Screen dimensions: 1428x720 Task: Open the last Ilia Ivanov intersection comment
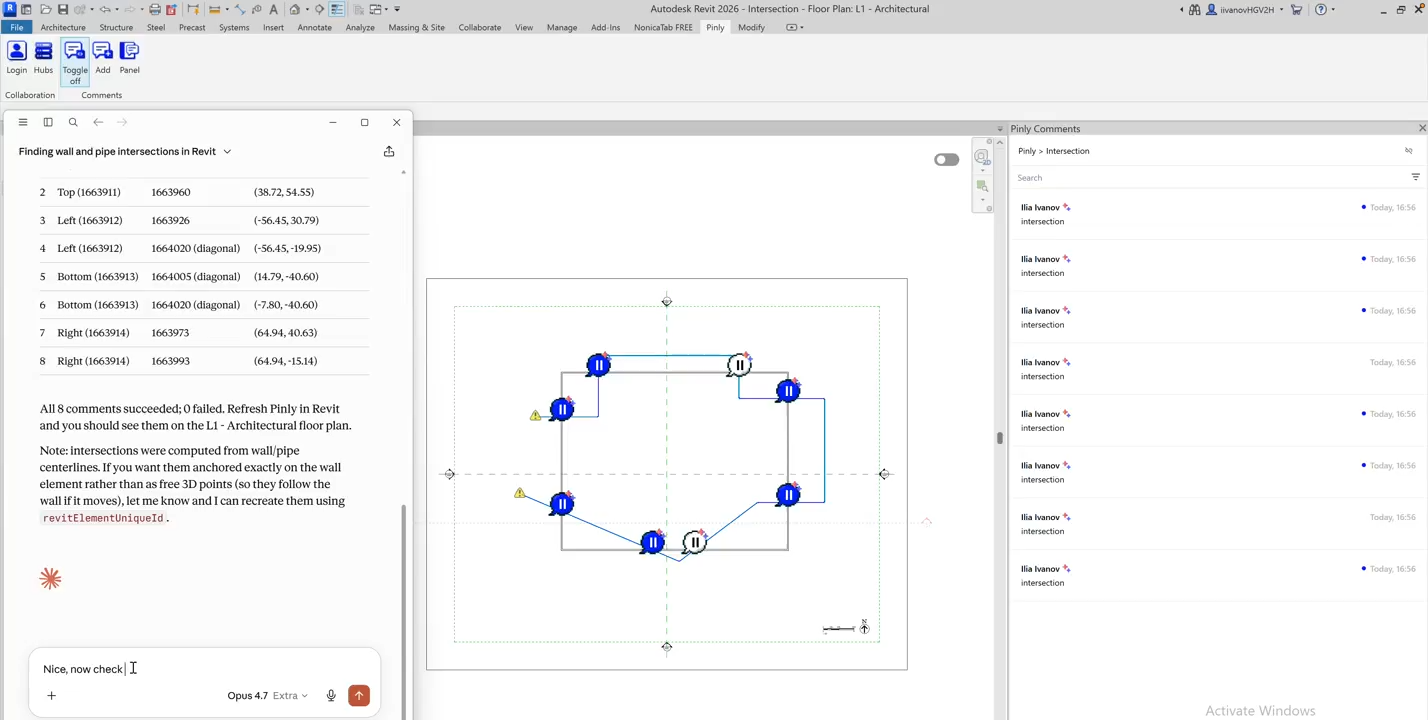tap(1218, 575)
